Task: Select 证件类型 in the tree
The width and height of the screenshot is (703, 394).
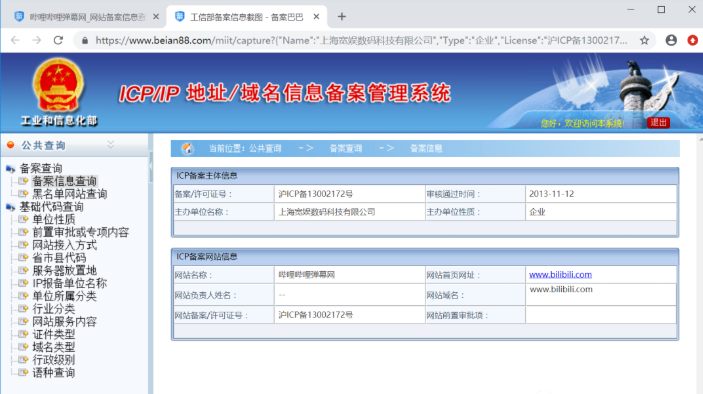Action: pyautogui.click(x=53, y=334)
